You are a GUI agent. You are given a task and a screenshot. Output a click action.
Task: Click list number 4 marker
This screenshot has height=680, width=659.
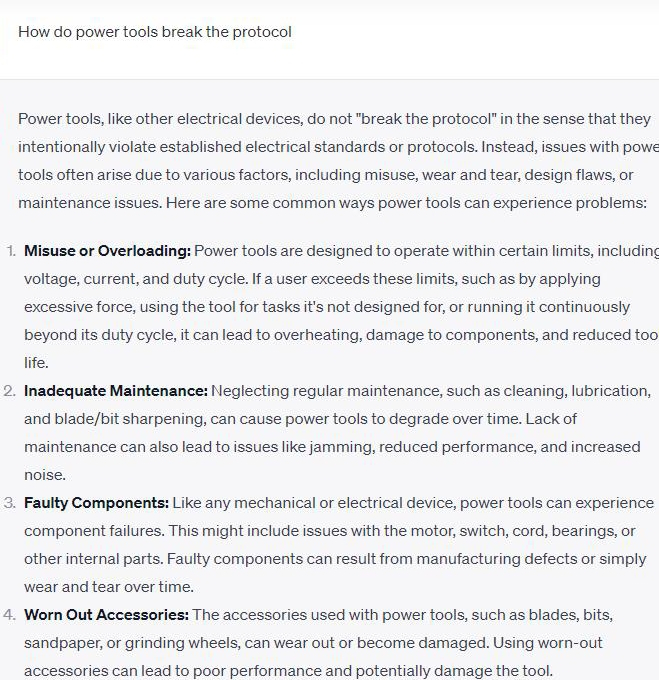click(x=10, y=615)
